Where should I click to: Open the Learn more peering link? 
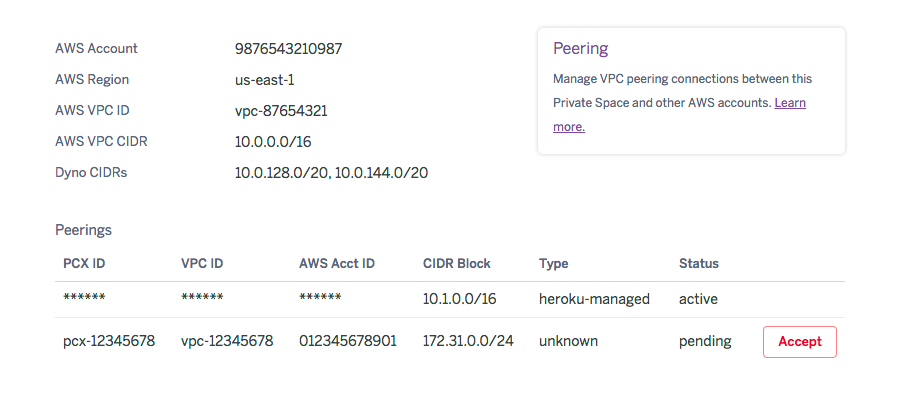click(789, 103)
